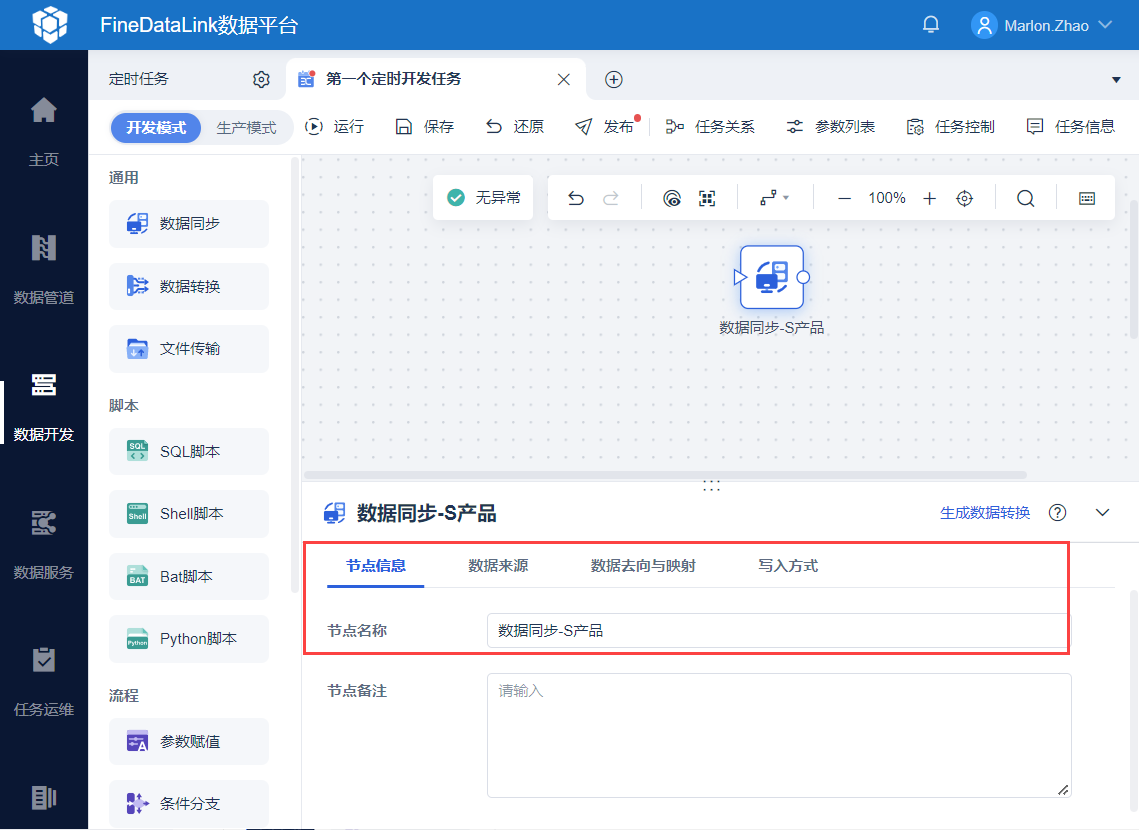Open help question mark icon
Image resolution: width=1139 pixels, height=830 pixels.
[1058, 513]
